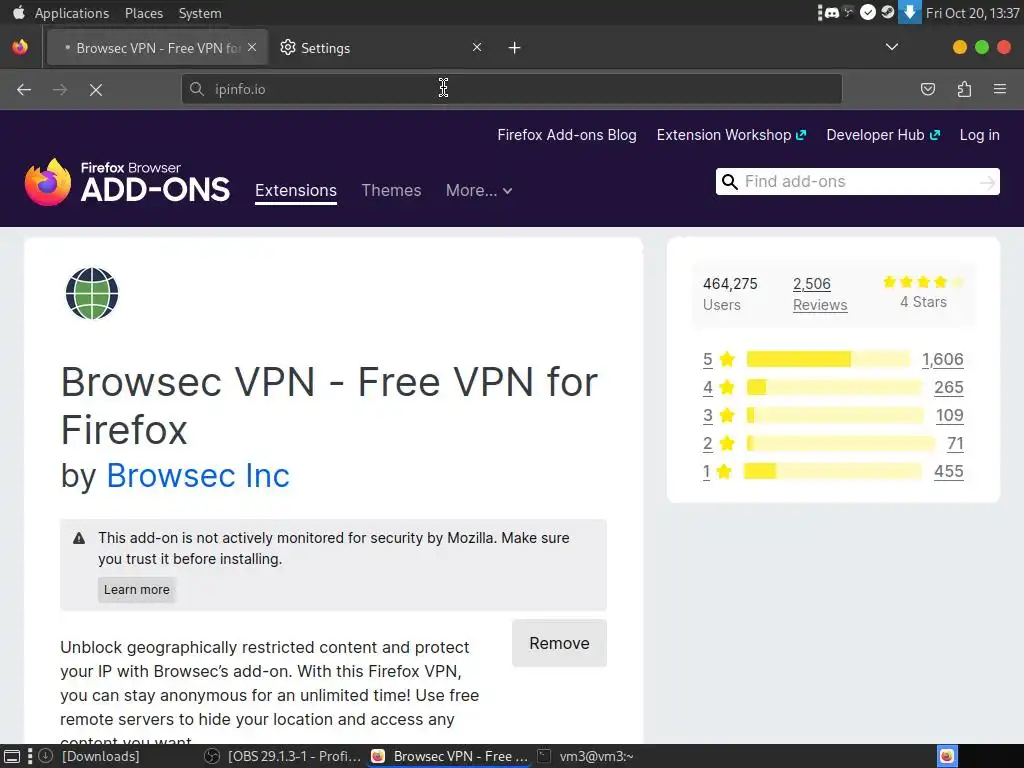
Task: Click the 4 Stars rating stars
Action: (923, 282)
